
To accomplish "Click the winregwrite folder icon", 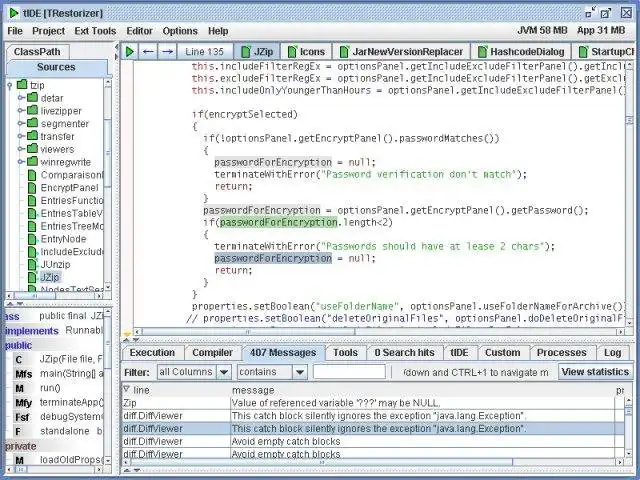I will 33,161.
